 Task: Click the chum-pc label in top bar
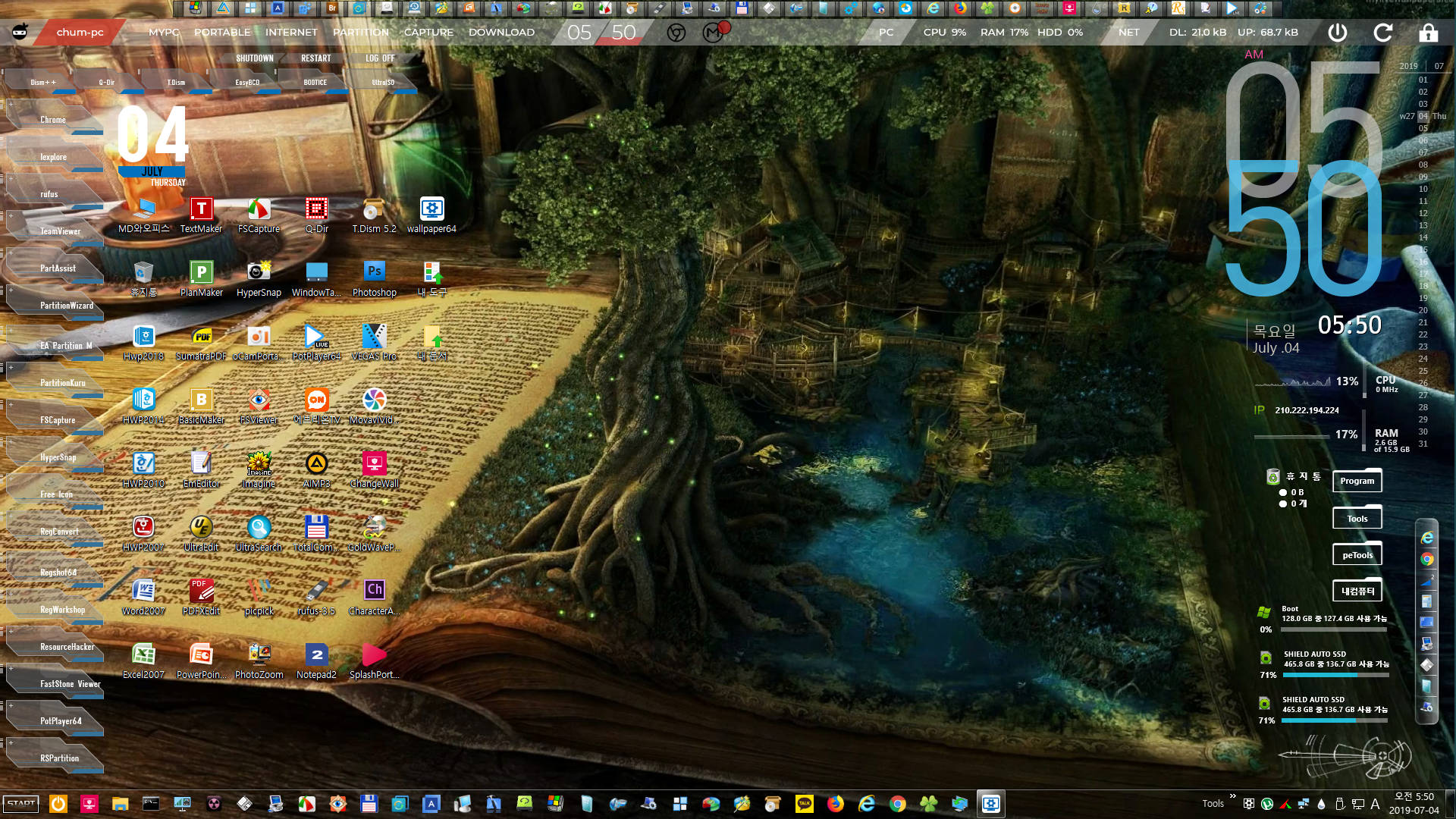point(80,32)
